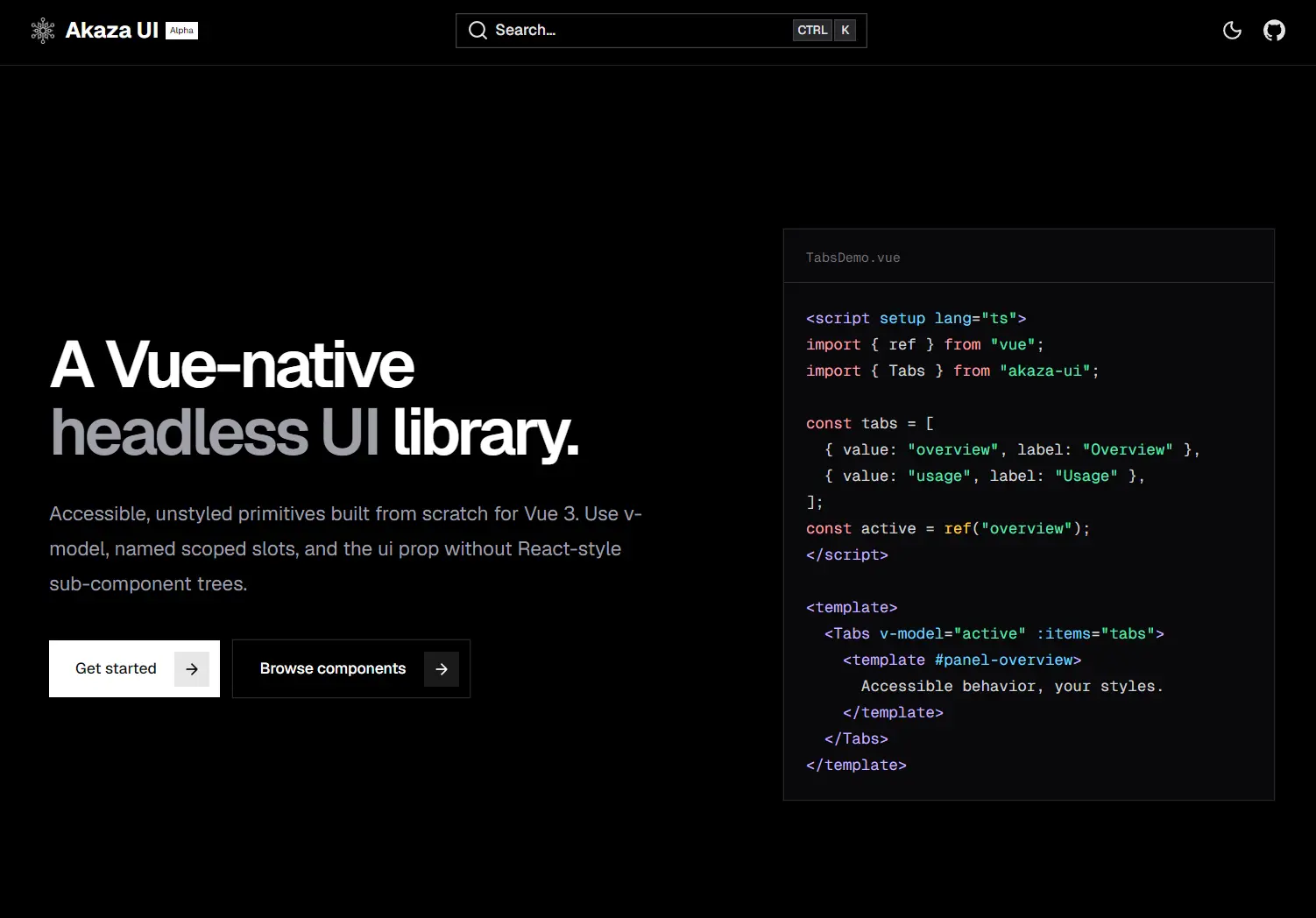Image resolution: width=1316 pixels, height=918 pixels.
Task: Click the closing '</script>' code line
Action: pyautogui.click(x=846, y=555)
